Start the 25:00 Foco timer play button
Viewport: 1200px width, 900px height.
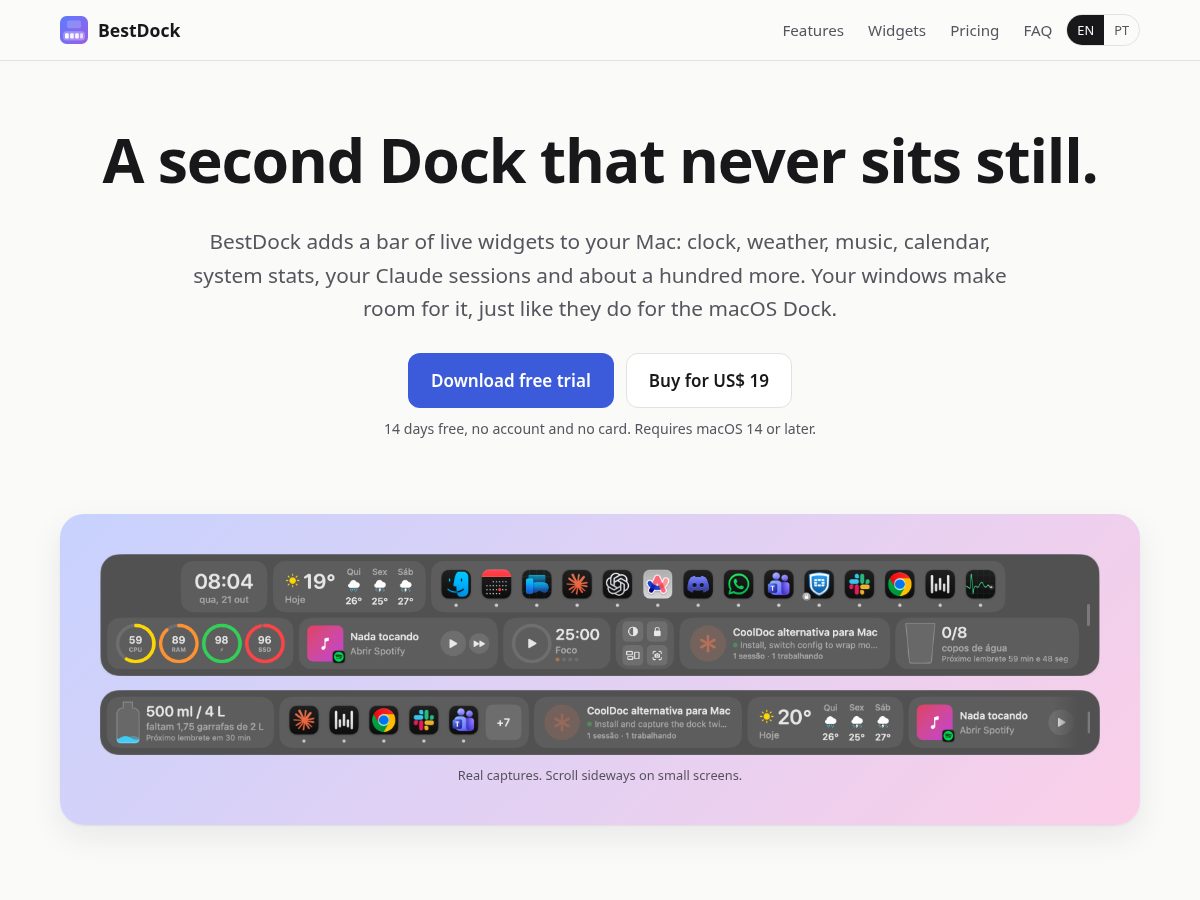(531, 643)
